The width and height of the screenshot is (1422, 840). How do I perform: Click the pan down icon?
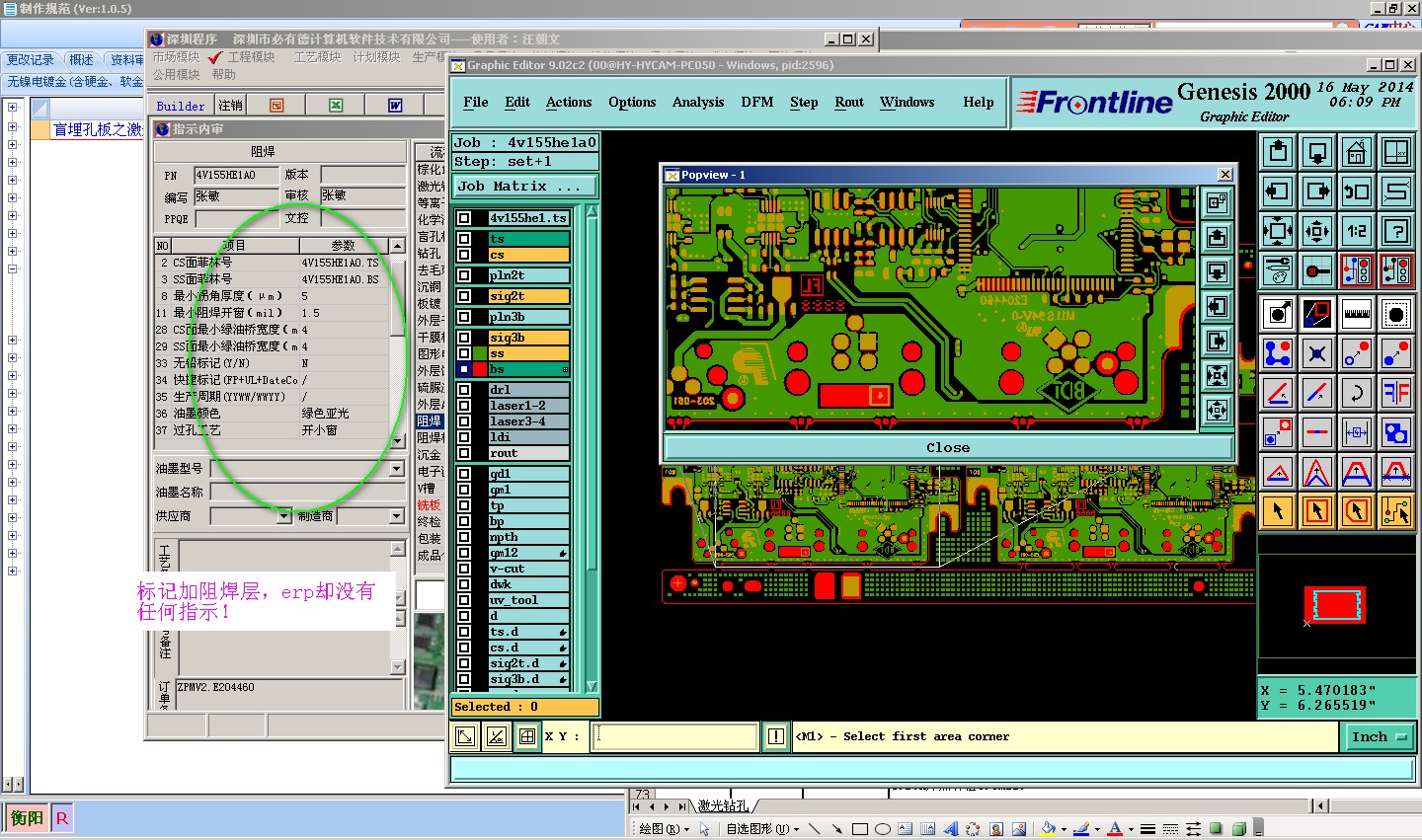pos(1317,152)
